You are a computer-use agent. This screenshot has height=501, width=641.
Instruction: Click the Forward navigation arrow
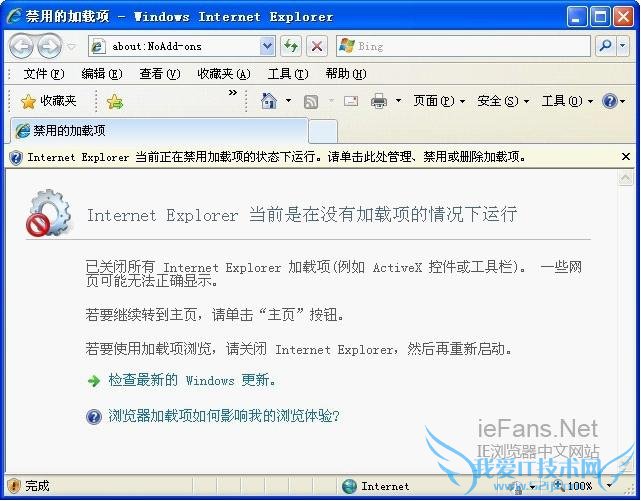click(49, 46)
